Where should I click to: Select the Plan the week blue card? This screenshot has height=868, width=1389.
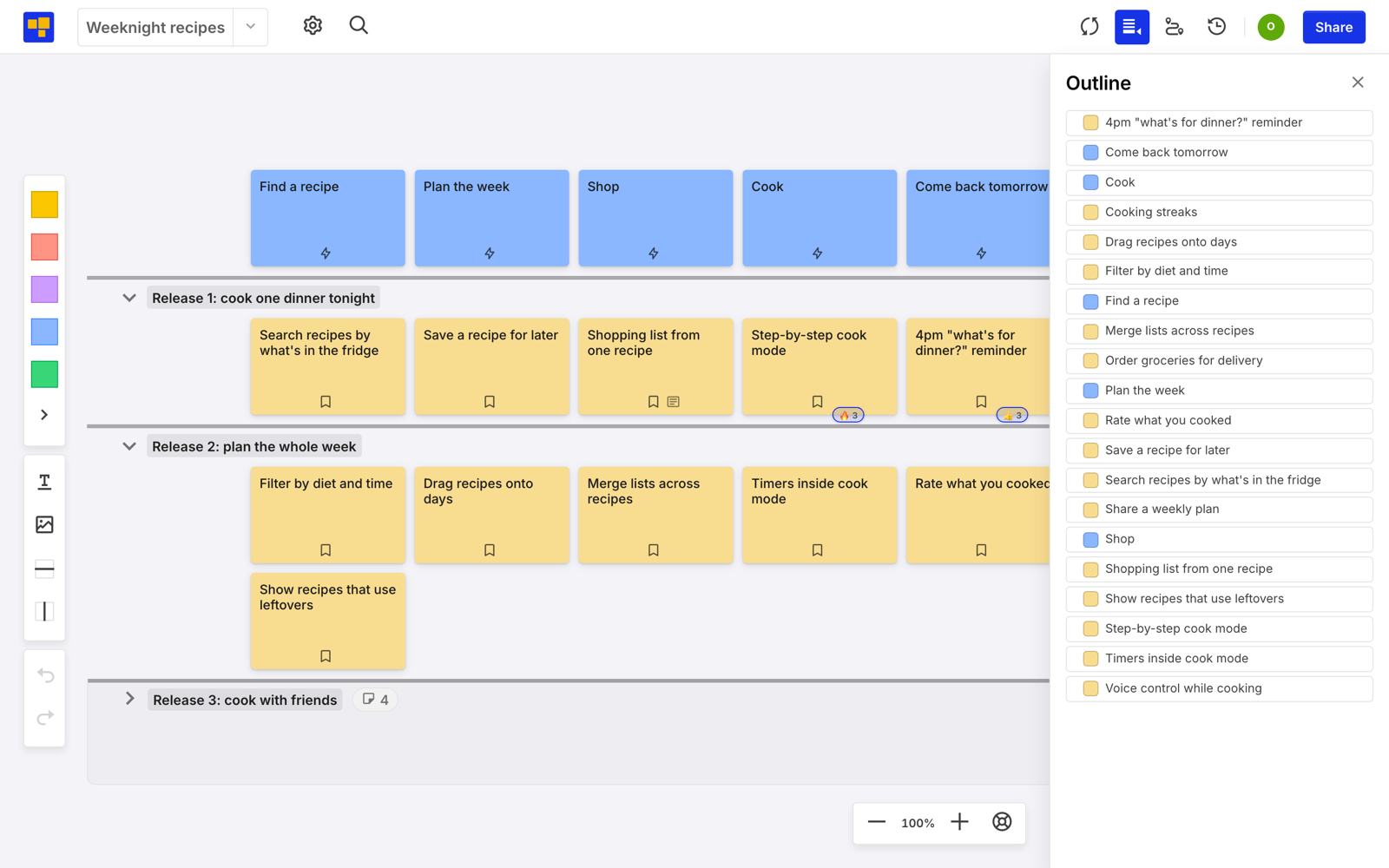[491, 218]
